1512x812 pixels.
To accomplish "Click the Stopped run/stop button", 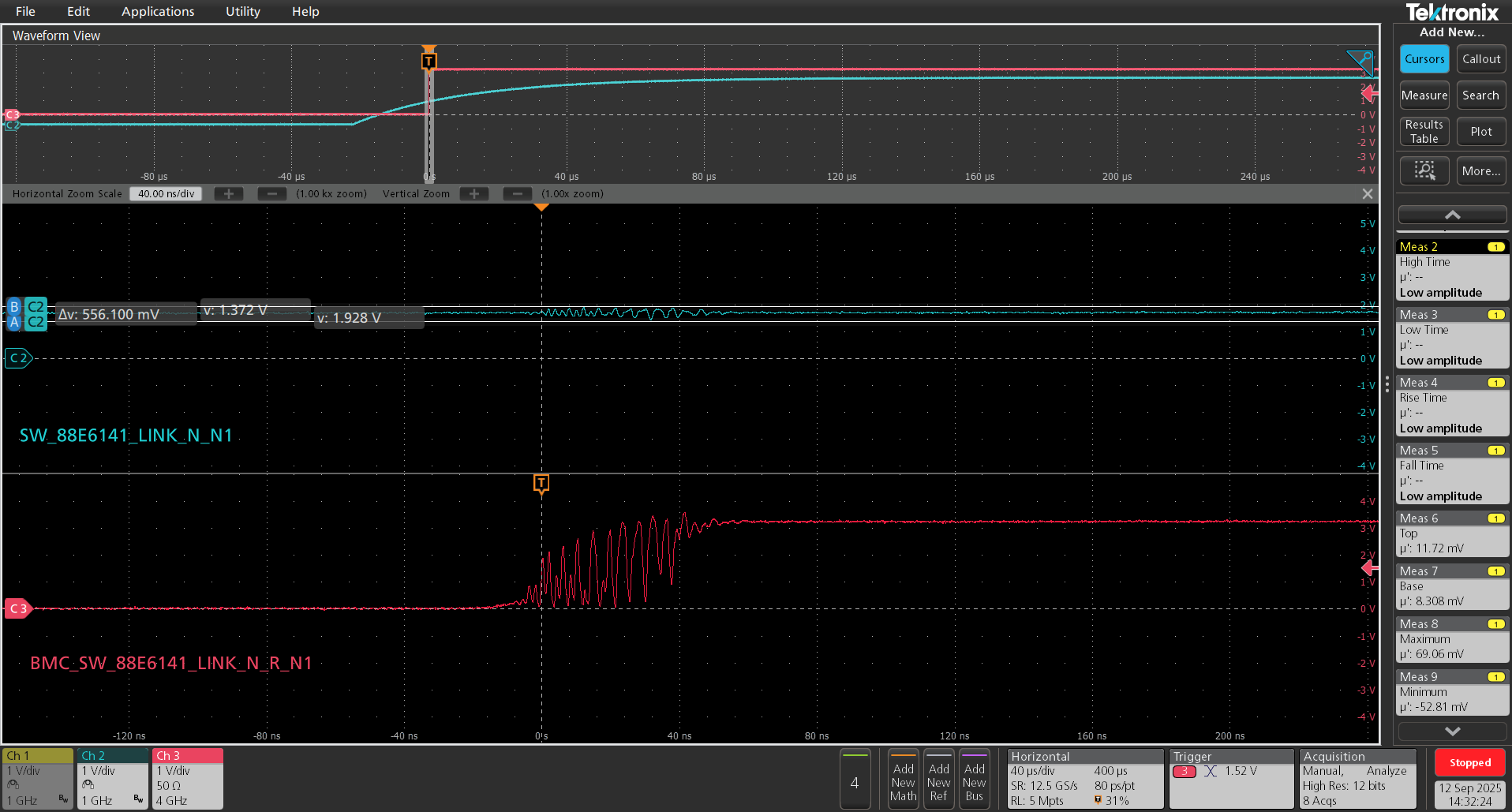I will (1470, 763).
